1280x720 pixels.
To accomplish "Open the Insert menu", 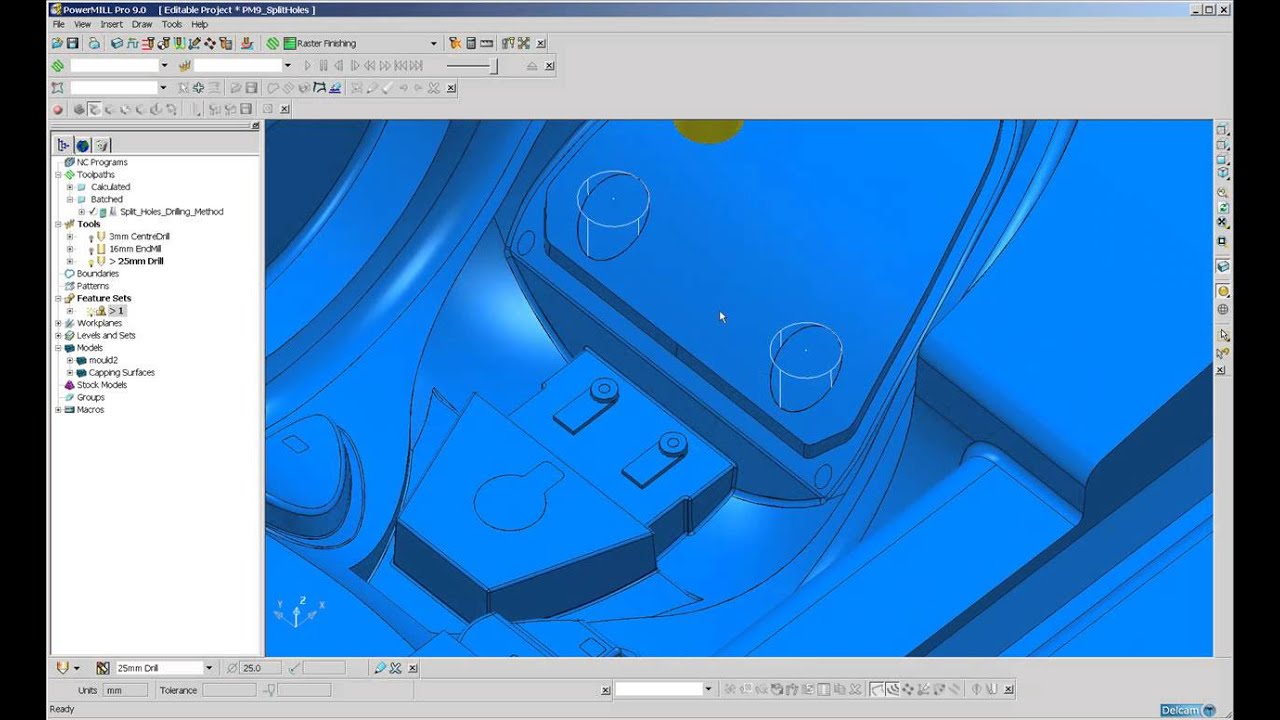I will (111, 24).
